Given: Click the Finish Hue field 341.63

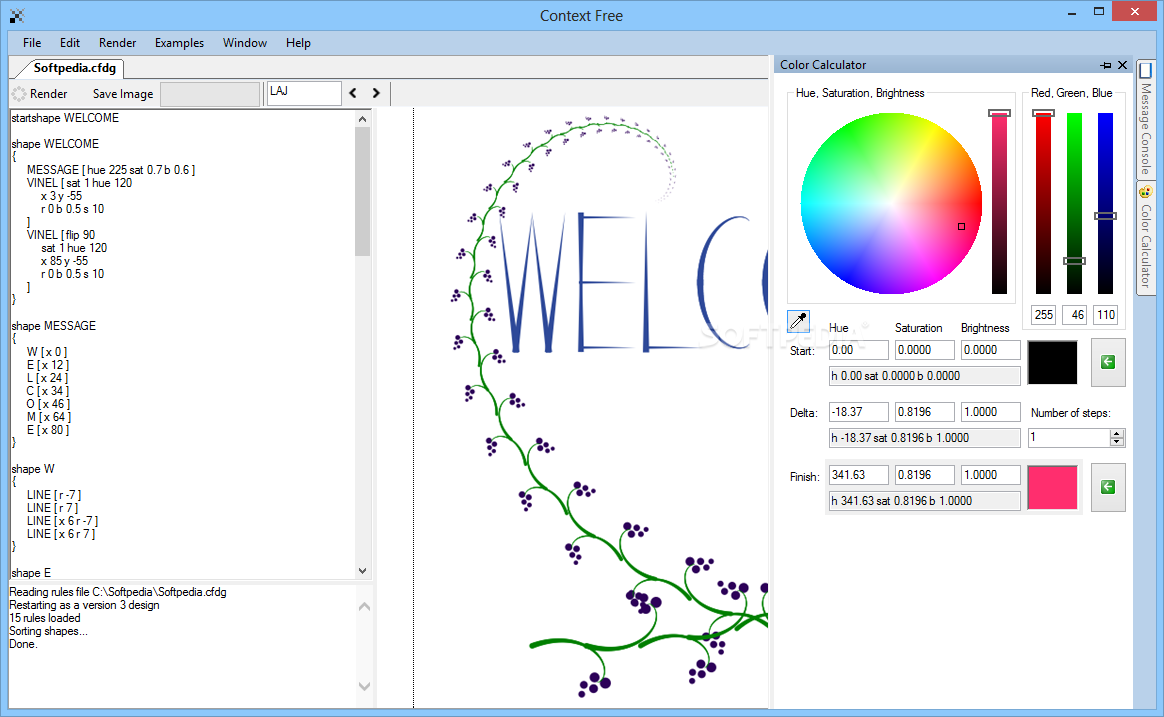Looking at the screenshot, I should 858,475.
